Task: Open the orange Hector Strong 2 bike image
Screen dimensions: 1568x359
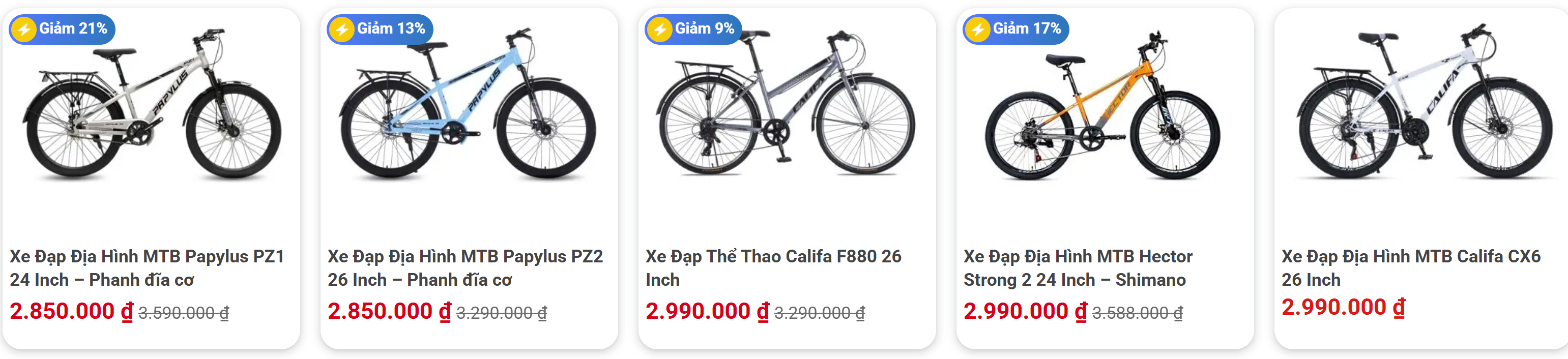Action: click(x=1104, y=106)
